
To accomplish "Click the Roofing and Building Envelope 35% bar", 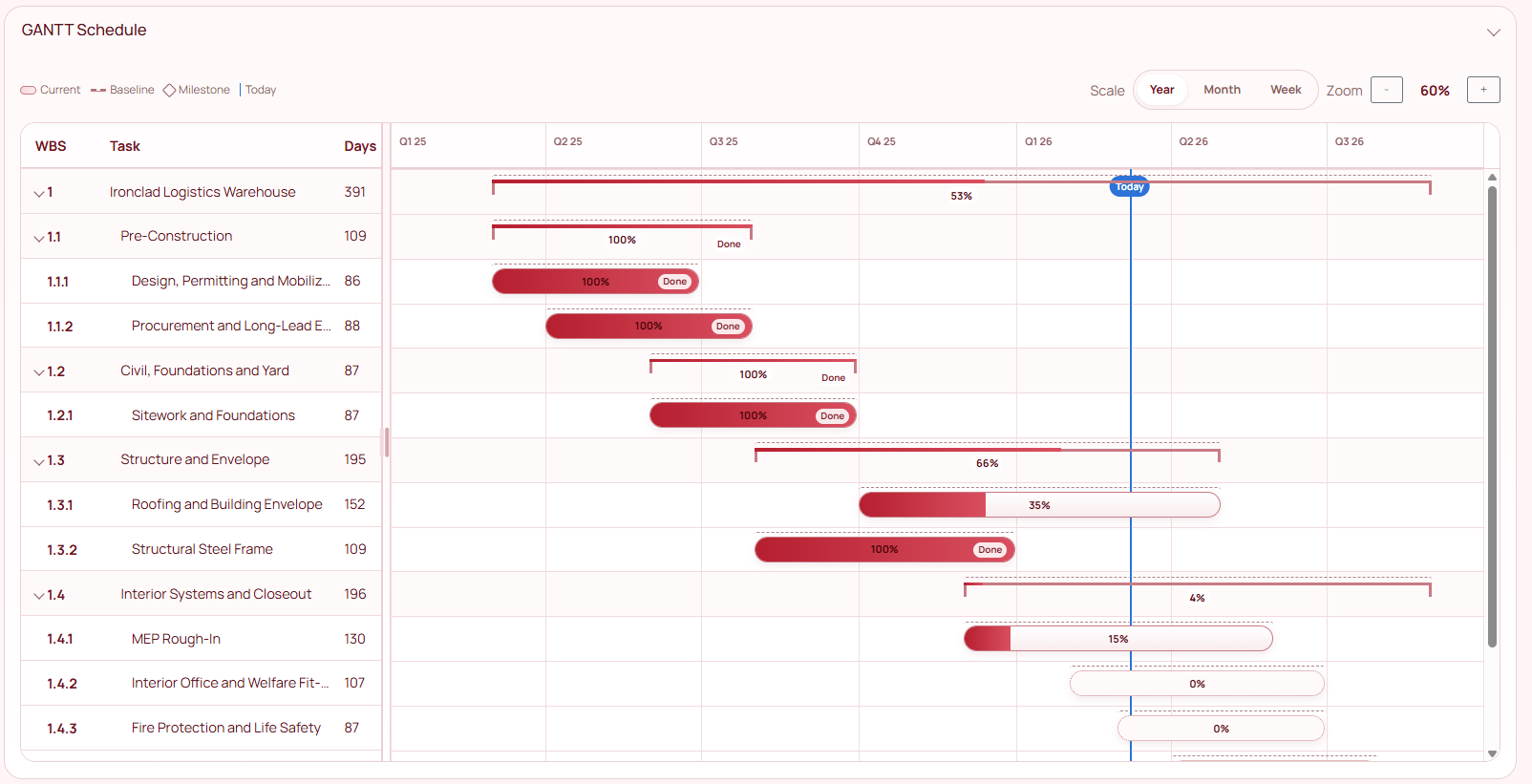I will 1038,505.
